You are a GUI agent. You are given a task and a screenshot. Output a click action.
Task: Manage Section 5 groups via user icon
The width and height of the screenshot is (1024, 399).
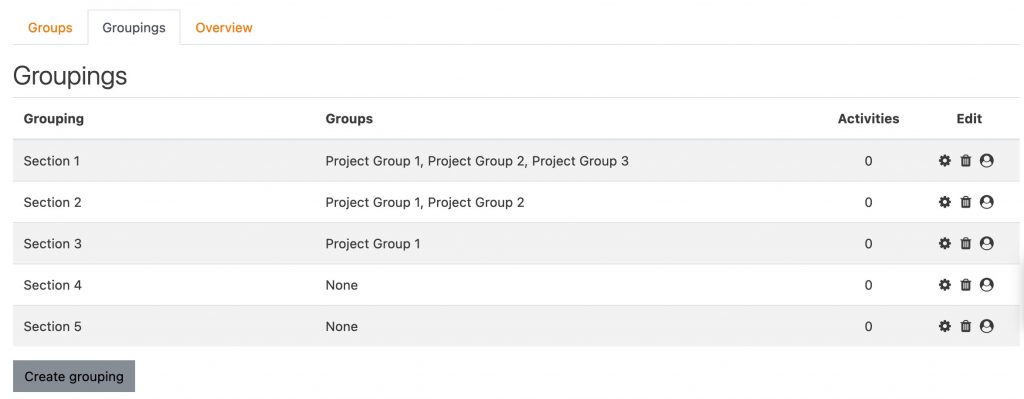tap(987, 326)
